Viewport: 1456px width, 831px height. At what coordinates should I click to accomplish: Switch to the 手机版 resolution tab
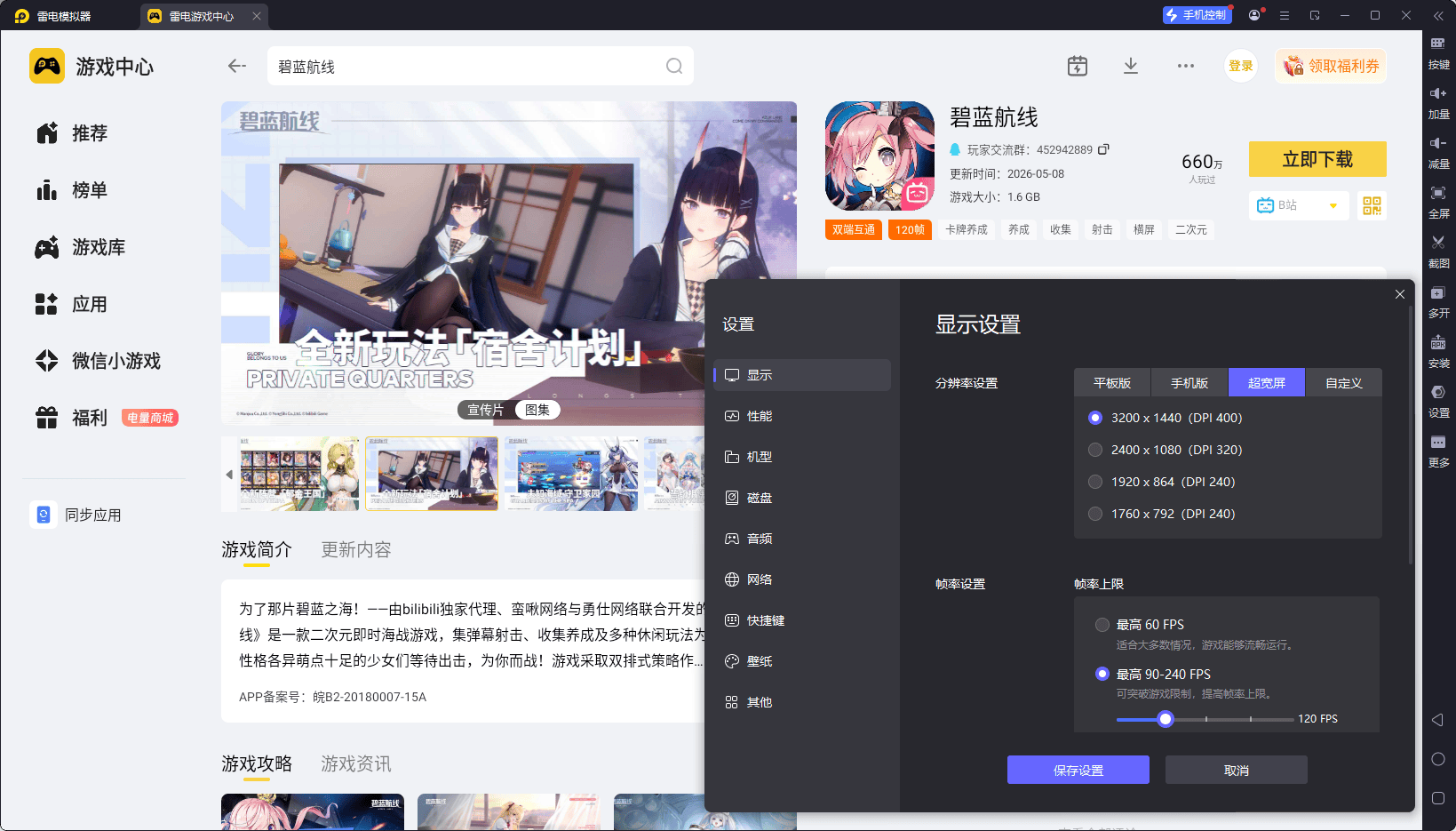[1189, 383]
